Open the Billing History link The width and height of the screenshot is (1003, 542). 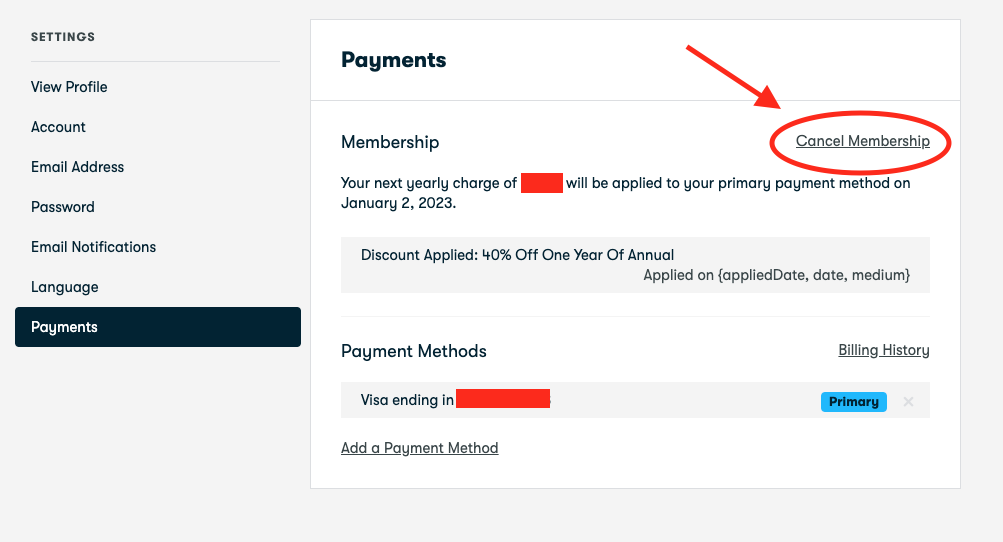(x=883, y=350)
